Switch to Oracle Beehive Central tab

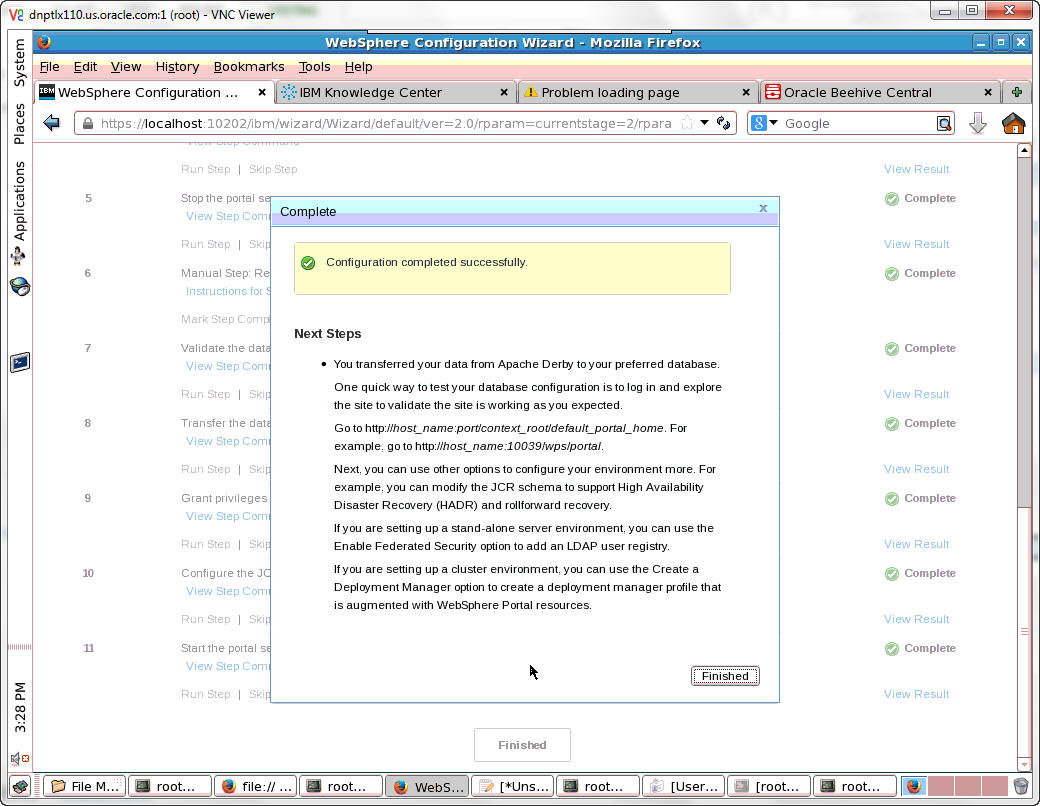pos(879,93)
